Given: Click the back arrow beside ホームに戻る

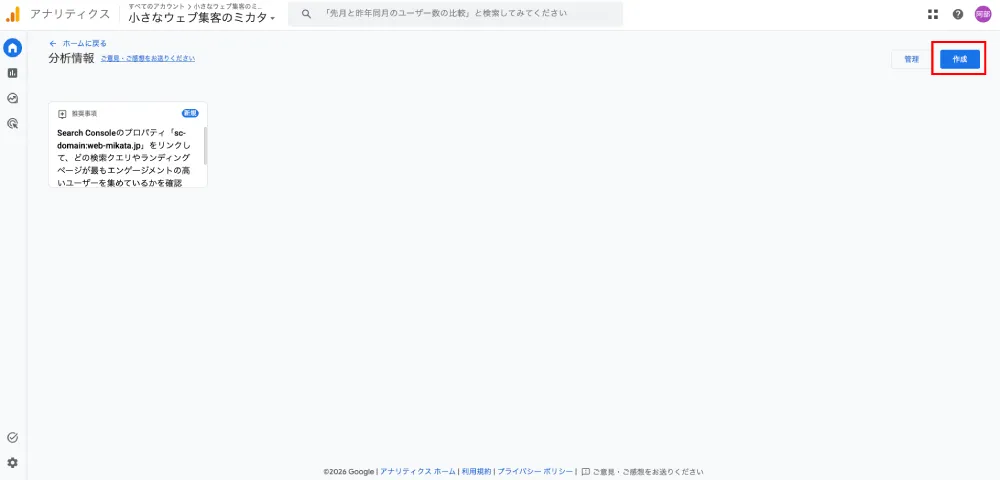Looking at the screenshot, I should pyautogui.click(x=53, y=43).
